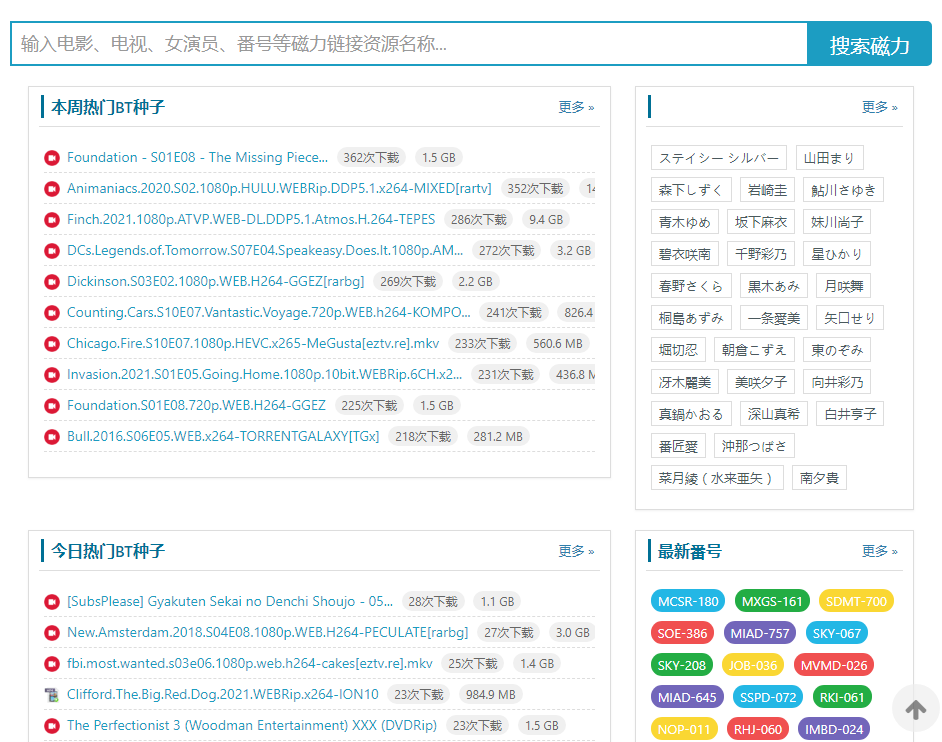Click video icon beside Foundation S01E08 Missing Piece
942x742 pixels.
52,158
